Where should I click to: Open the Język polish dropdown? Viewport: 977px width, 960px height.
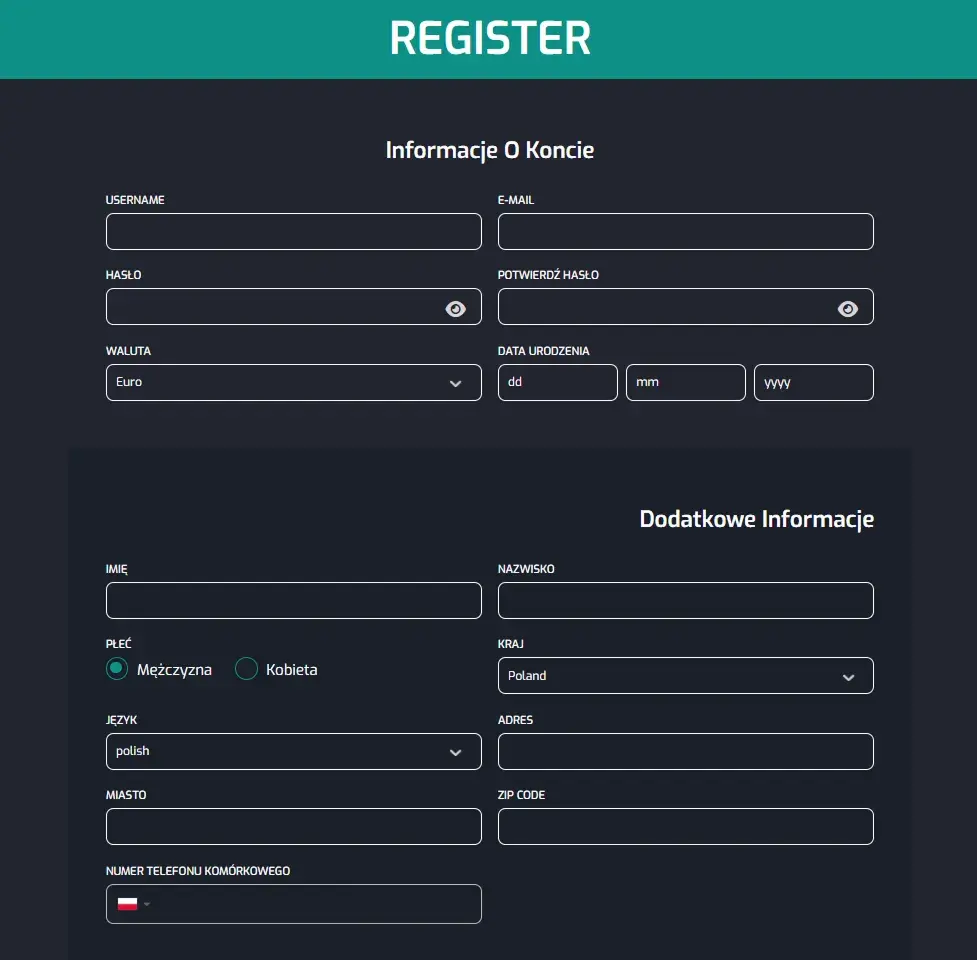point(293,751)
